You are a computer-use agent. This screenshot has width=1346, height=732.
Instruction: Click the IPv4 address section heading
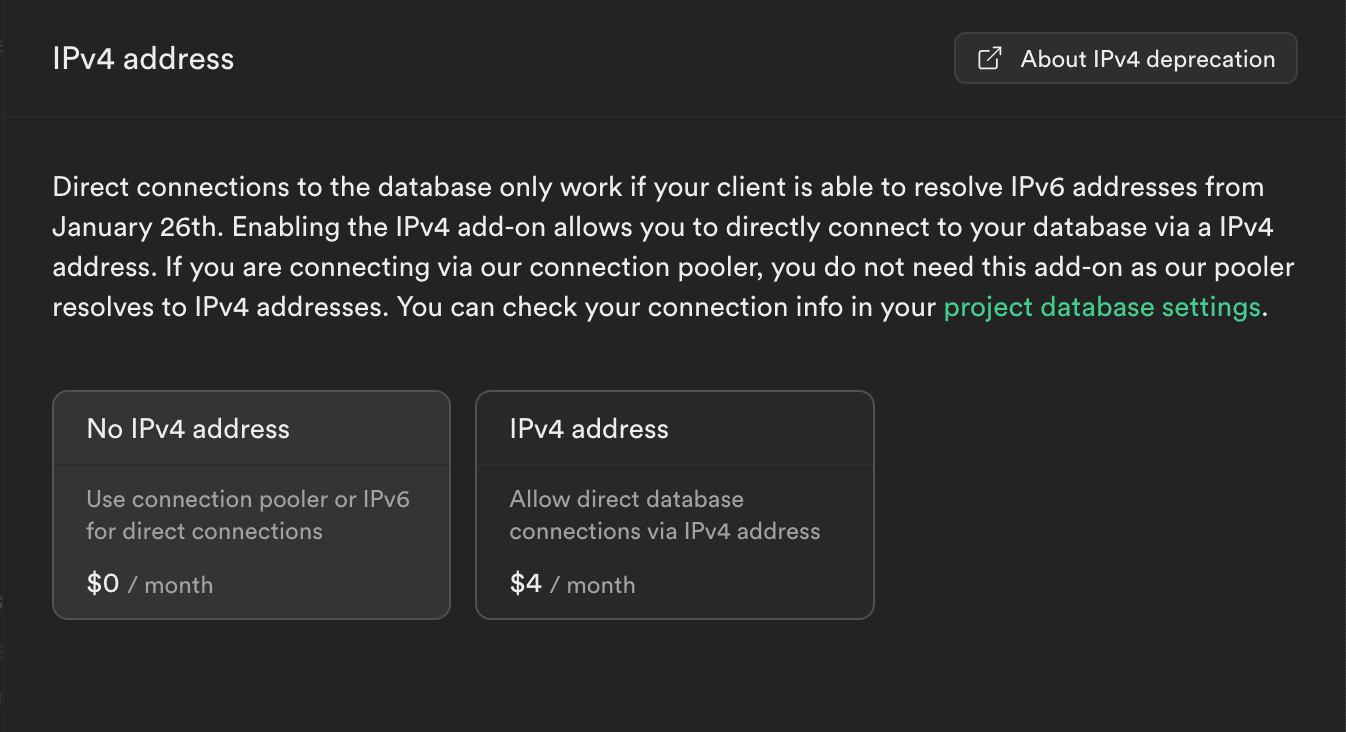[x=143, y=59]
